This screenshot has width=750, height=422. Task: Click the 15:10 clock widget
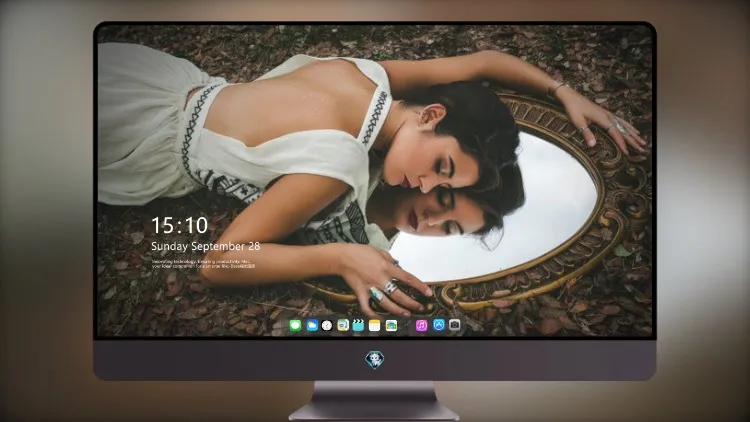click(179, 225)
